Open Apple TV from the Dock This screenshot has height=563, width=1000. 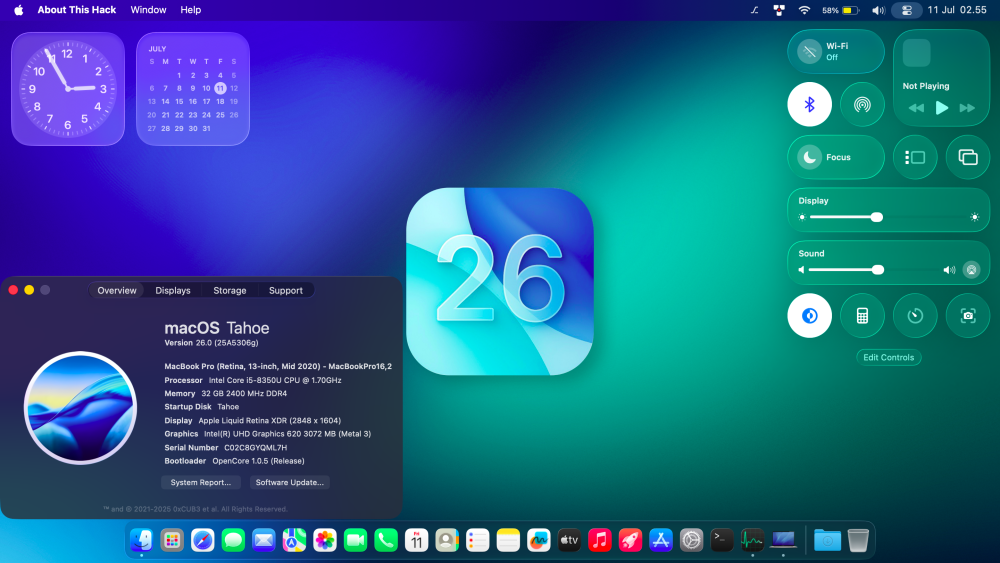tap(569, 540)
